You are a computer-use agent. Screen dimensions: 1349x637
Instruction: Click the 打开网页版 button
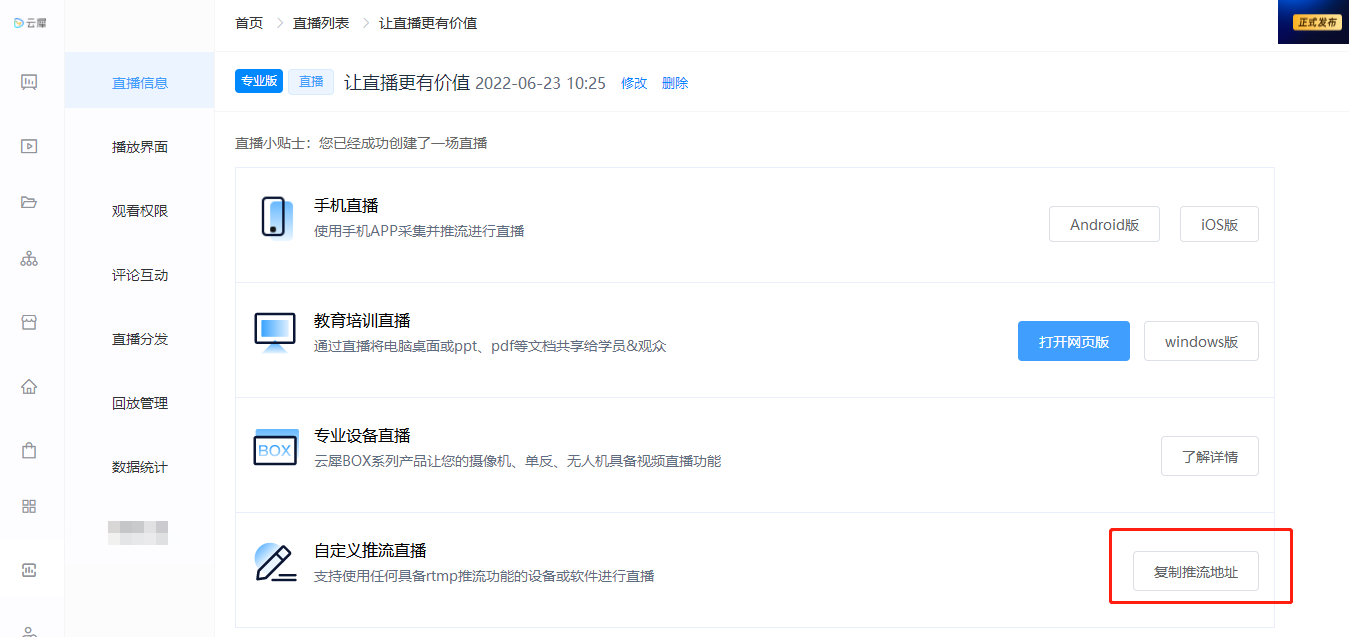tap(1074, 341)
